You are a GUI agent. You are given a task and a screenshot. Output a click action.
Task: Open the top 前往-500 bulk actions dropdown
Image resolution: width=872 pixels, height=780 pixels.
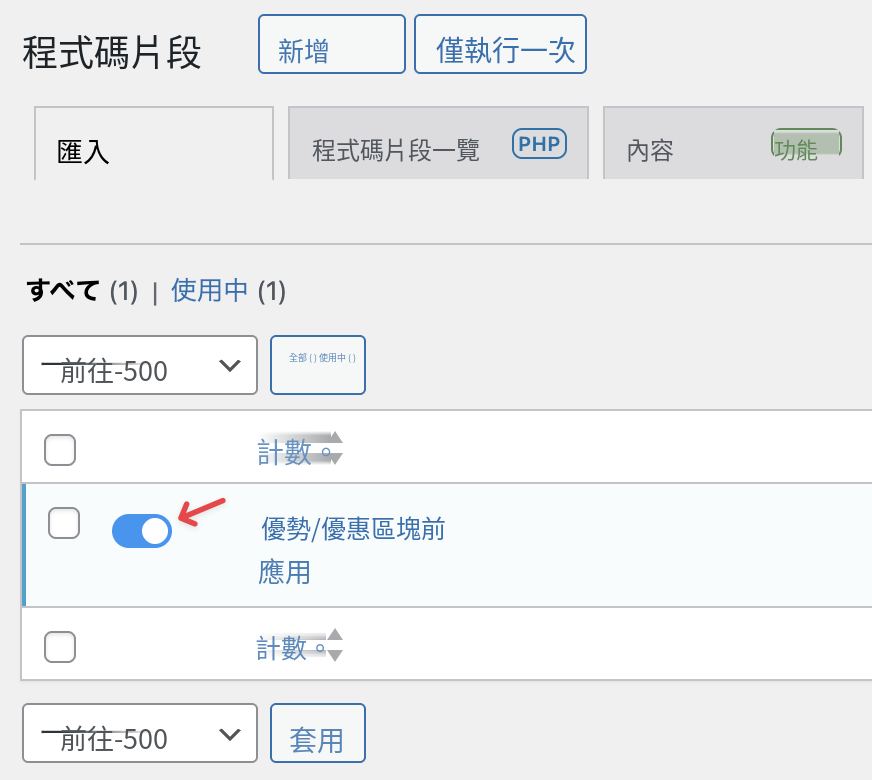140,365
